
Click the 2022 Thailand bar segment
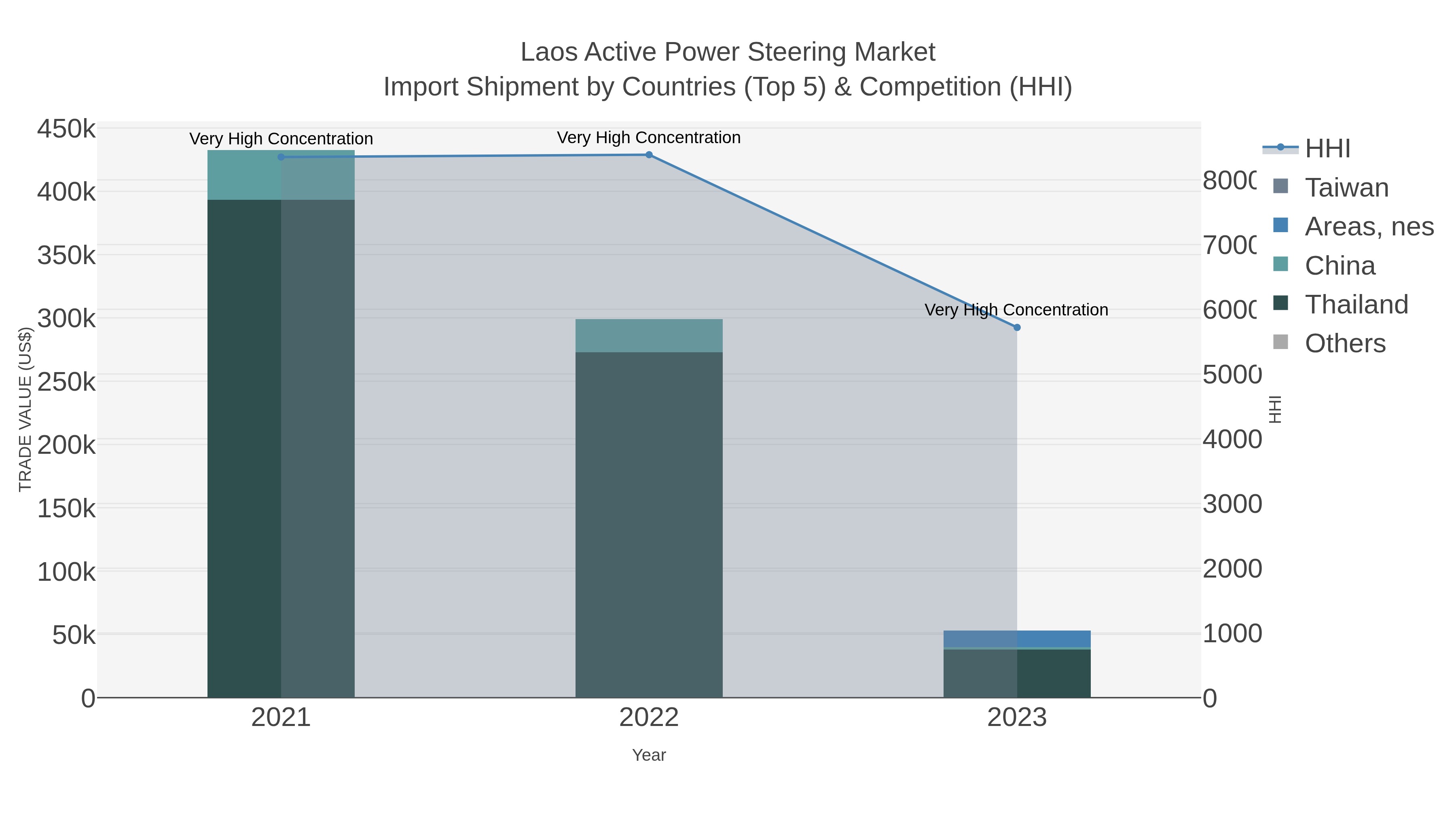649,525
